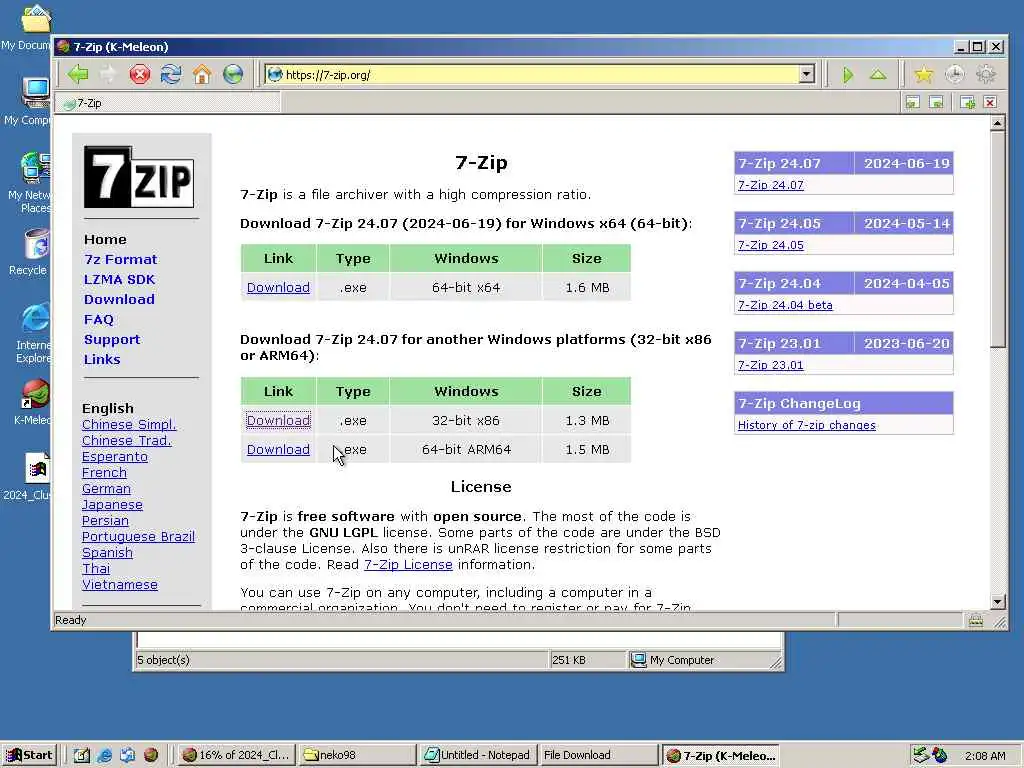Click the https://7-zip.org/ address field
The height and width of the screenshot is (768, 1024).
(x=532, y=74)
